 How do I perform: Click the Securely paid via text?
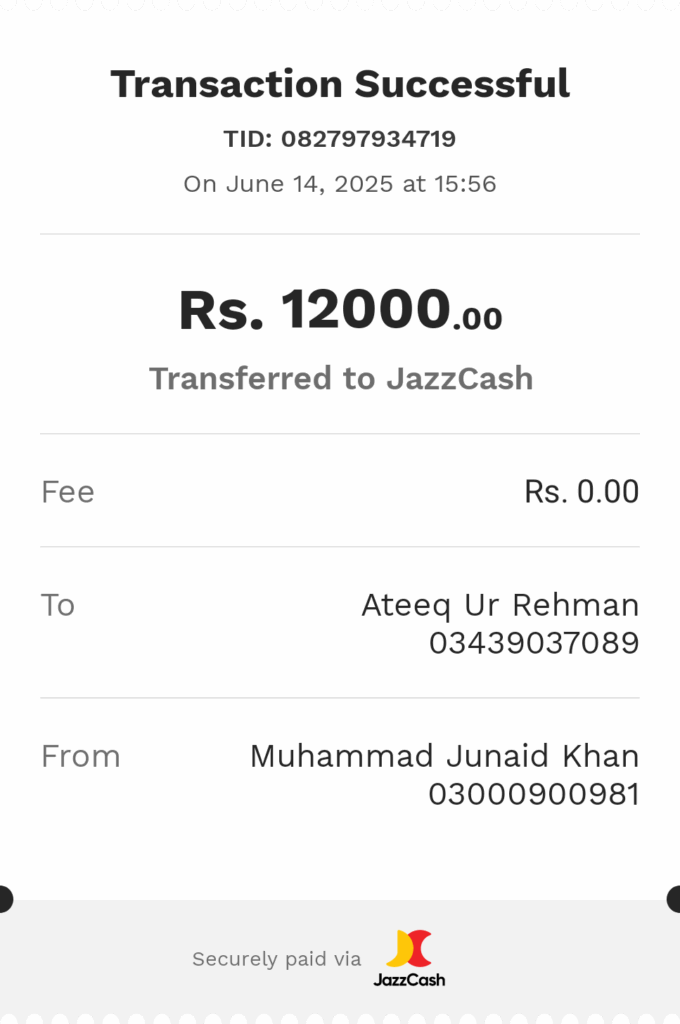point(276,959)
